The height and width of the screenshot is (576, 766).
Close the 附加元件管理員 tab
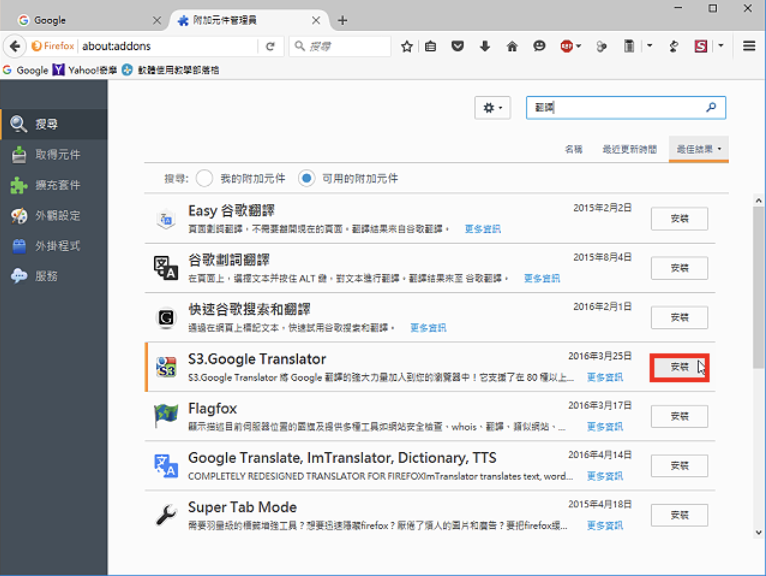pyautogui.click(x=316, y=20)
